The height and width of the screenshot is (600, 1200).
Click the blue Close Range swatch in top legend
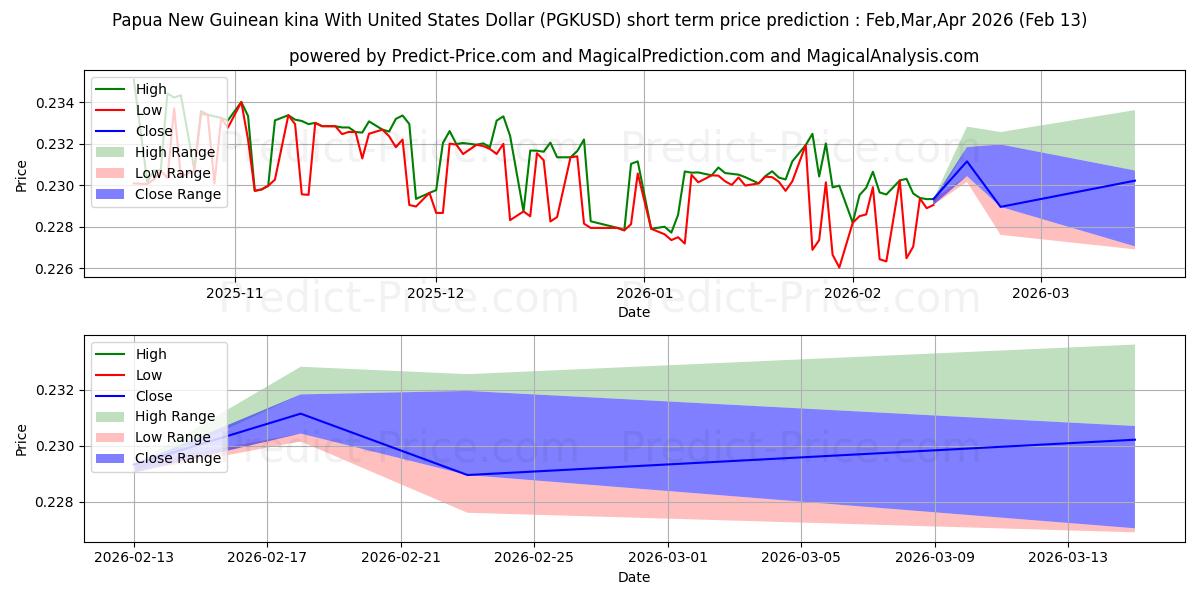coord(110,194)
